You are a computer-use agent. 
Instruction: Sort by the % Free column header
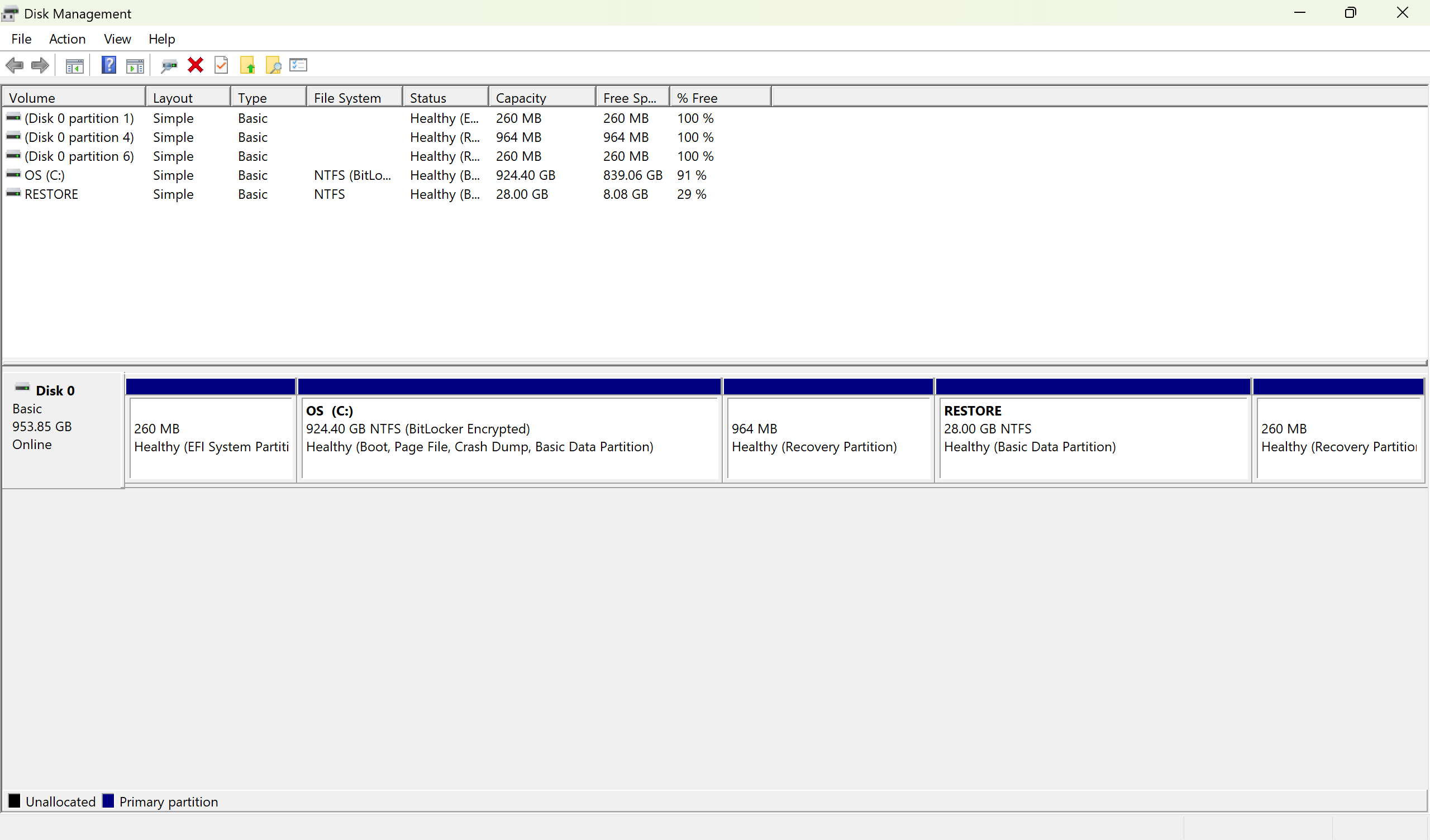(721, 98)
